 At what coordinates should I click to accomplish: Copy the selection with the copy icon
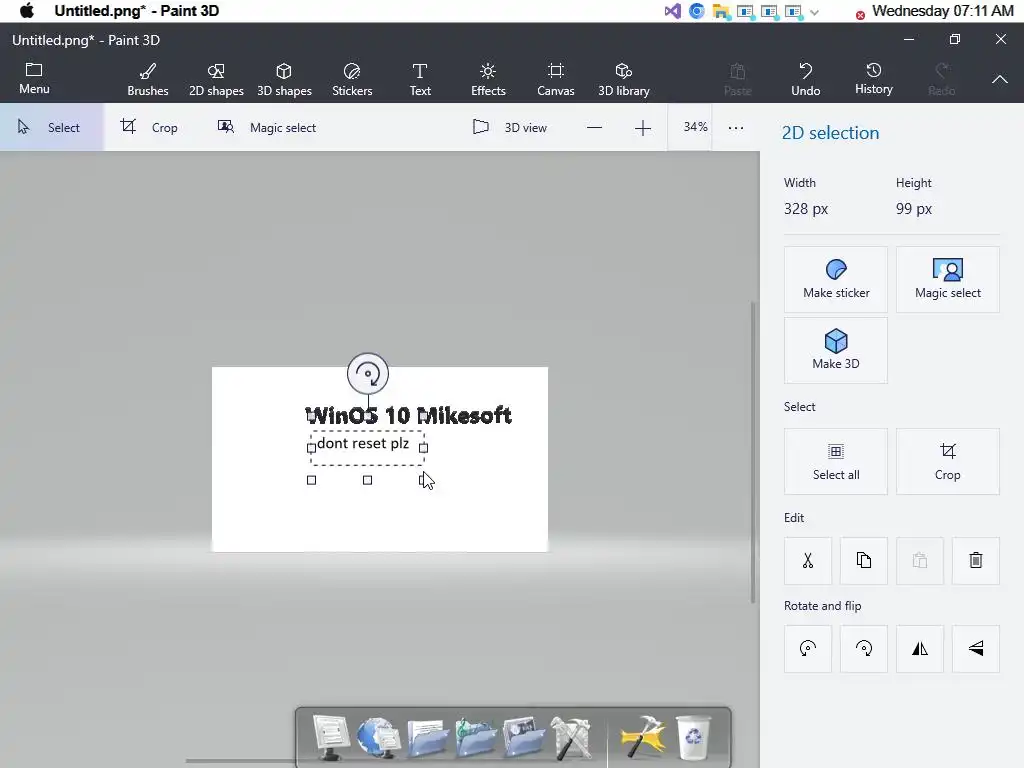tap(863, 560)
